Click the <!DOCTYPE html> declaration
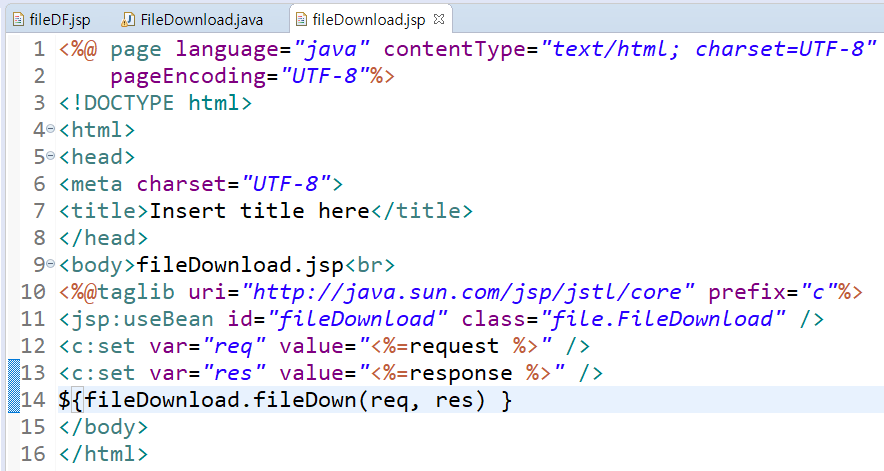The image size is (884, 471). pyautogui.click(x=156, y=103)
